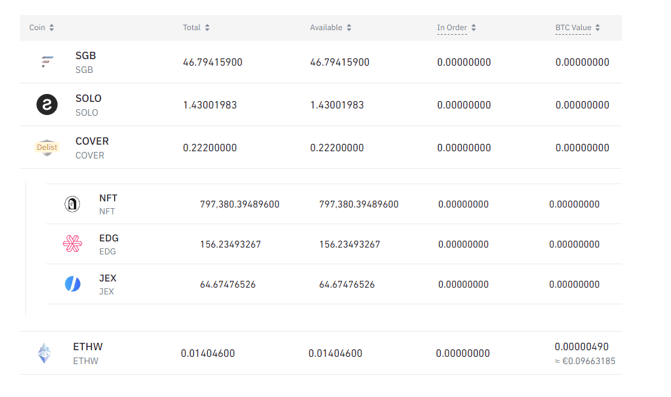Screen dimensions: 671x397
Task: Click COVER In Order value
Action: point(464,148)
